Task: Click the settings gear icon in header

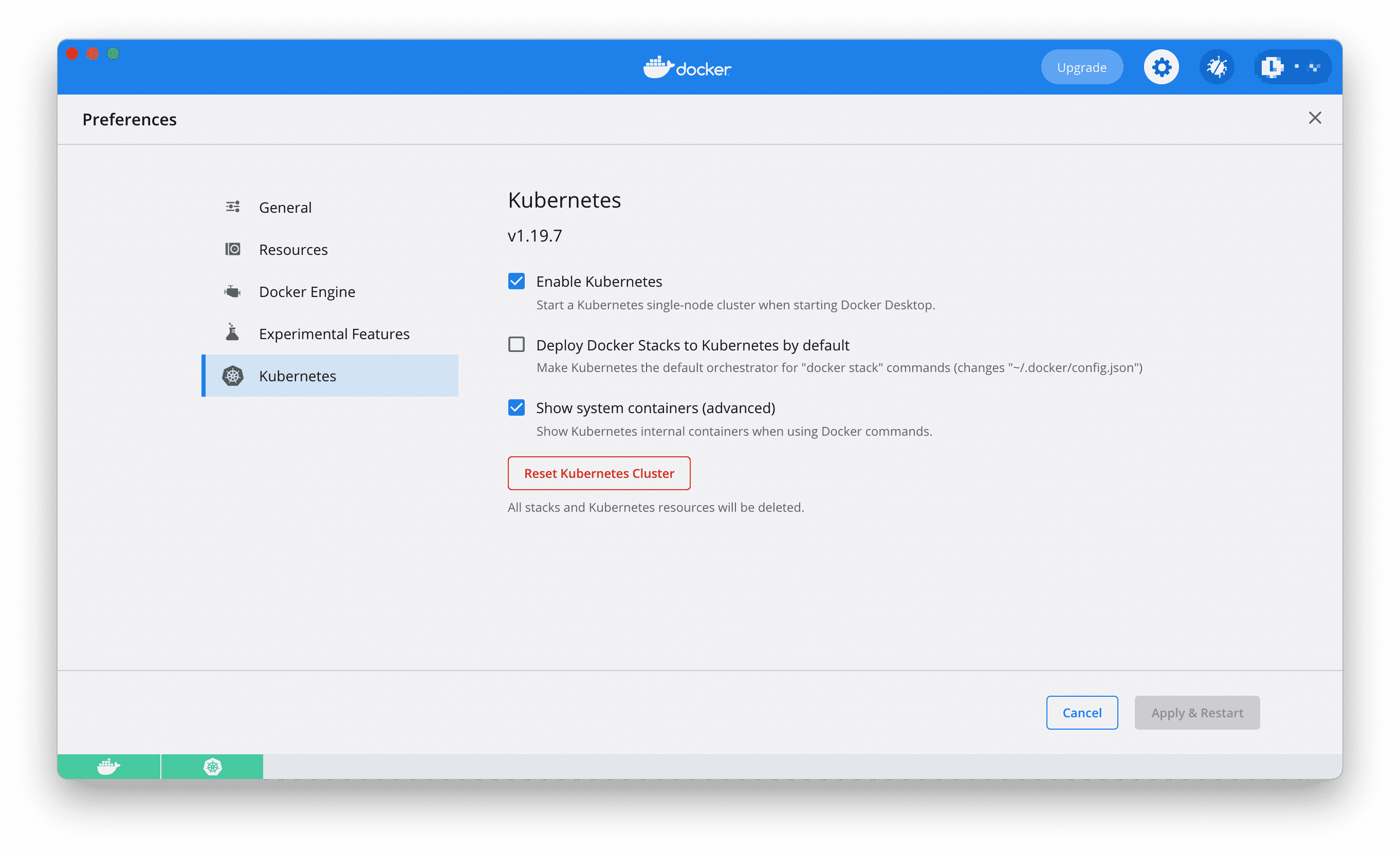Action: point(1162,67)
